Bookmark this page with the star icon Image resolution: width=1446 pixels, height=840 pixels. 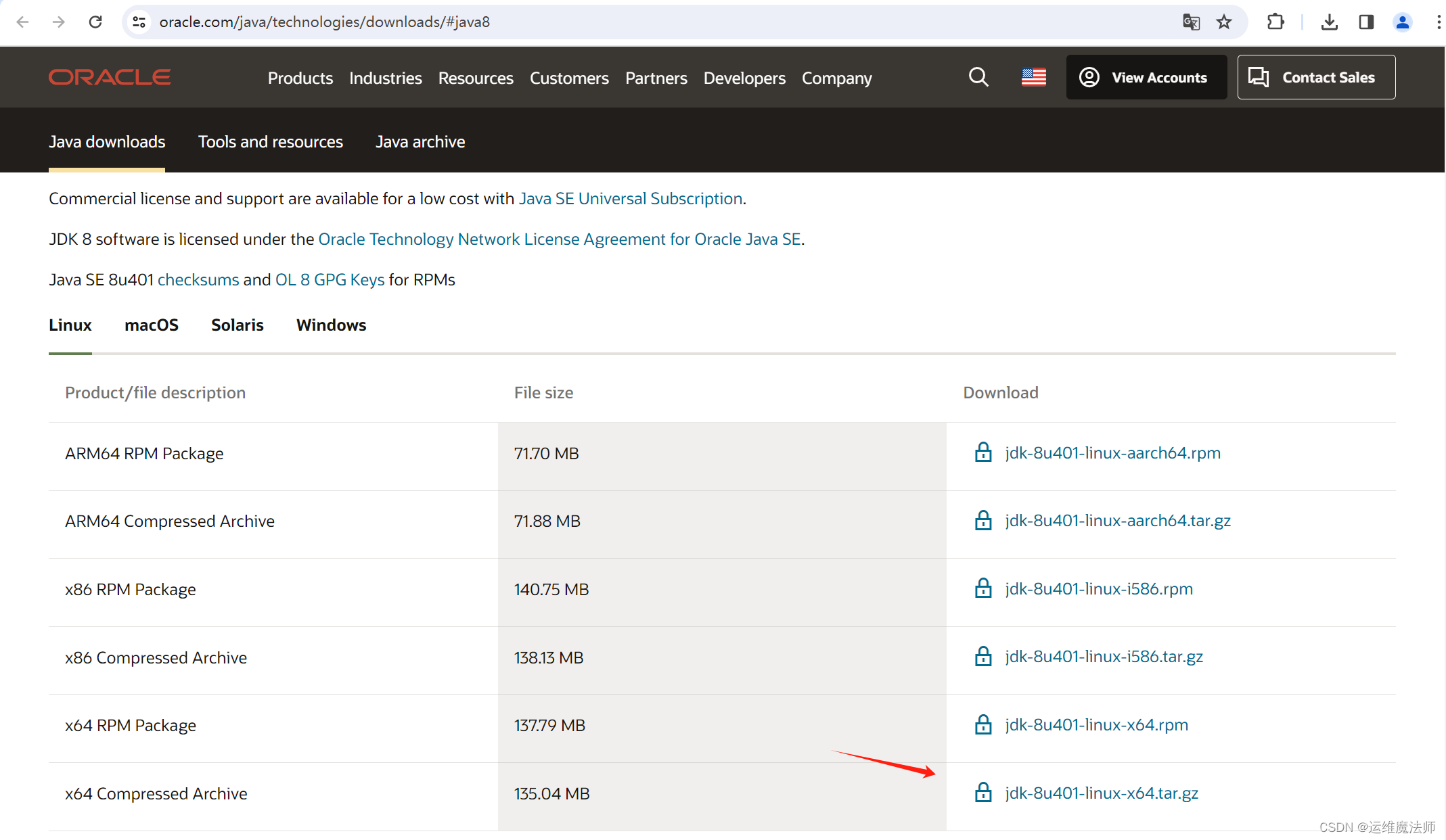pyautogui.click(x=1224, y=22)
